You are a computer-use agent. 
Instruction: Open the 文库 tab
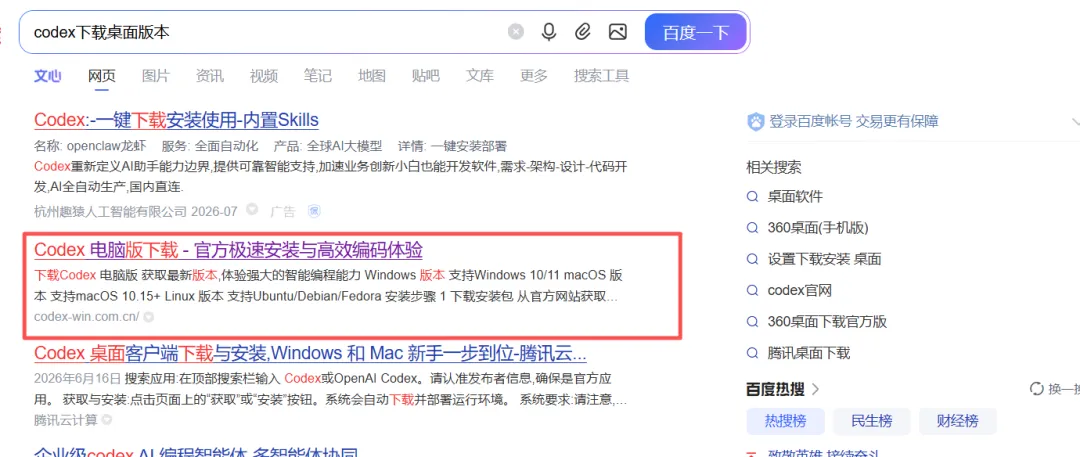point(479,76)
